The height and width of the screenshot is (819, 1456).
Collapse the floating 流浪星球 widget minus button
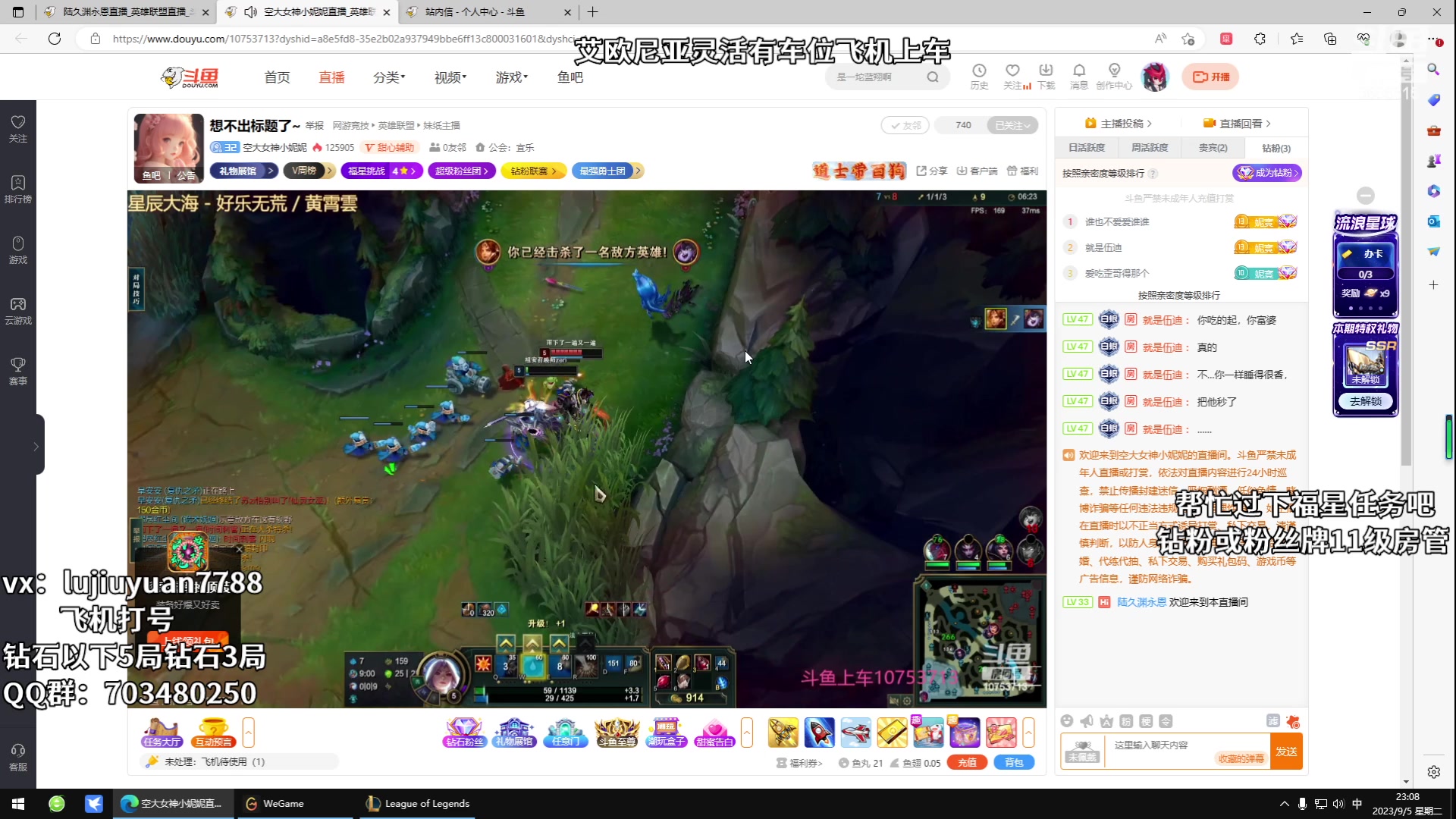click(1366, 196)
